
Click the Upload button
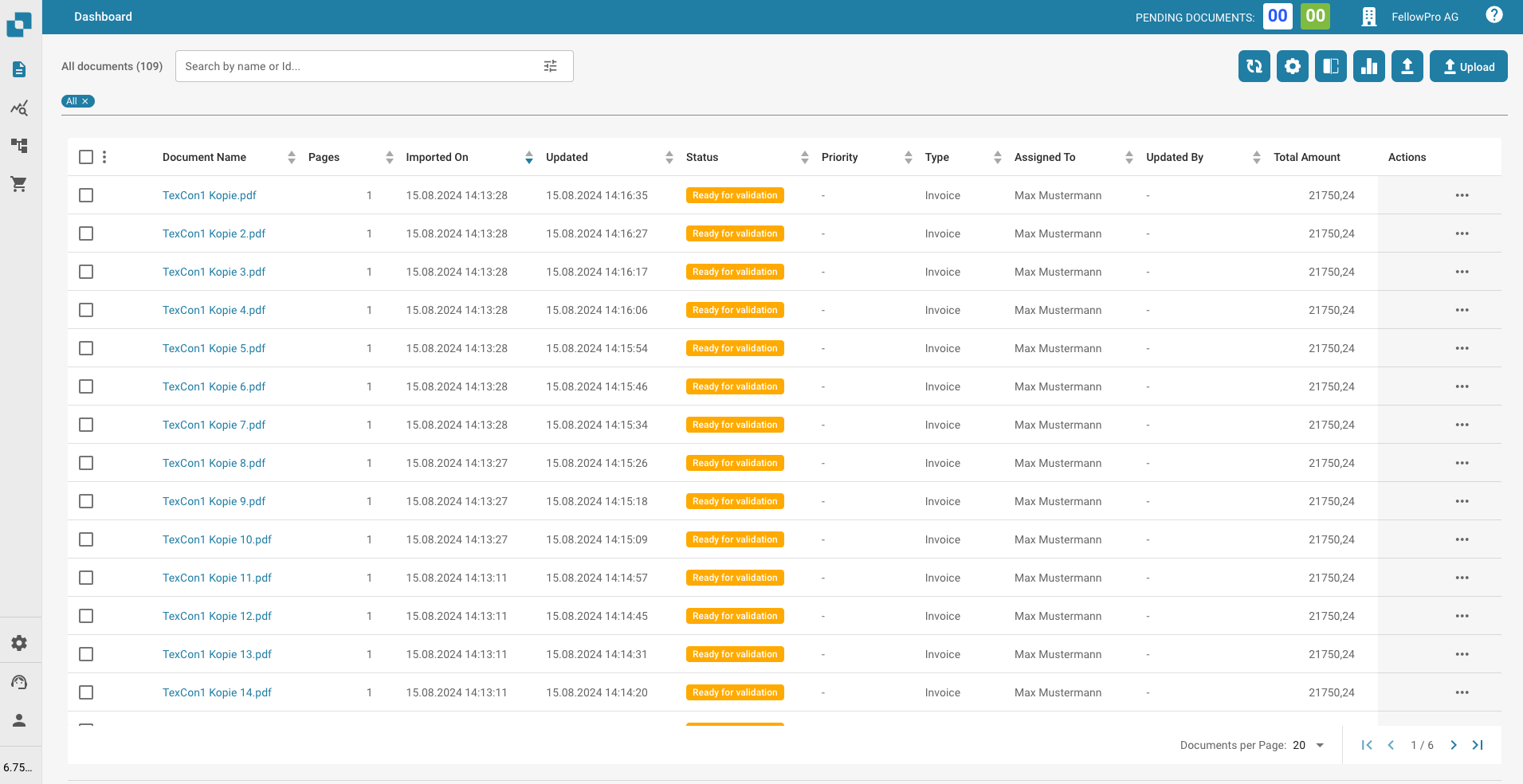[x=1468, y=66]
